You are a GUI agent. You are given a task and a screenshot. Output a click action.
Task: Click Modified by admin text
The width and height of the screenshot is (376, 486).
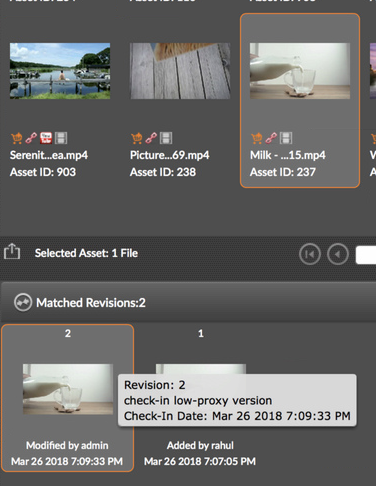point(67,445)
